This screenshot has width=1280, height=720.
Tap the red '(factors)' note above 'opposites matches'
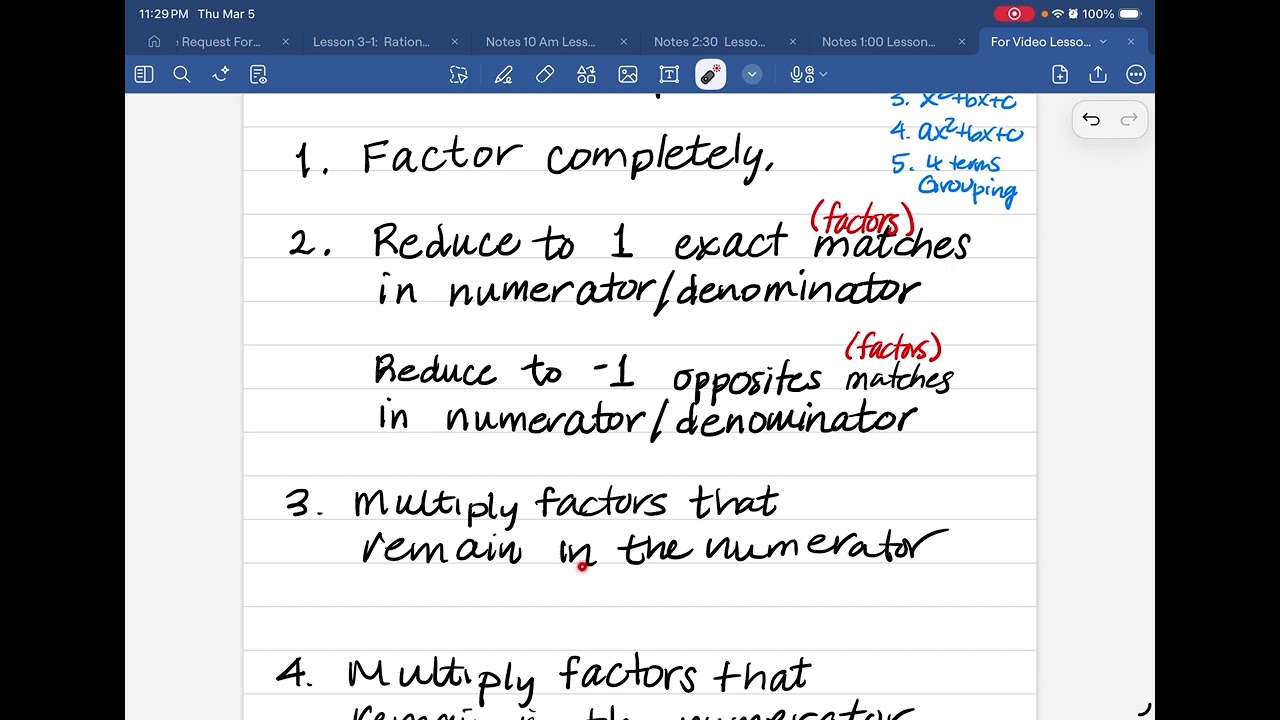click(893, 348)
